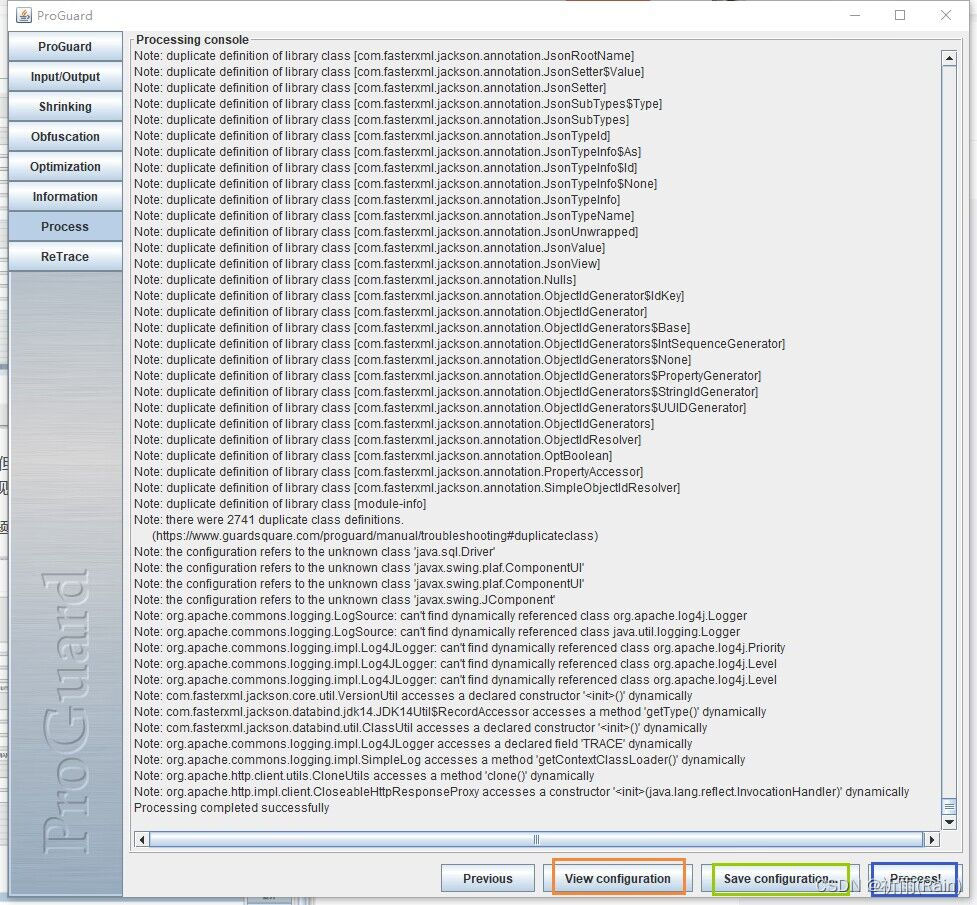Switch to the ReTrace tab
Viewport: 977px width, 905px height.
point(65,256)
